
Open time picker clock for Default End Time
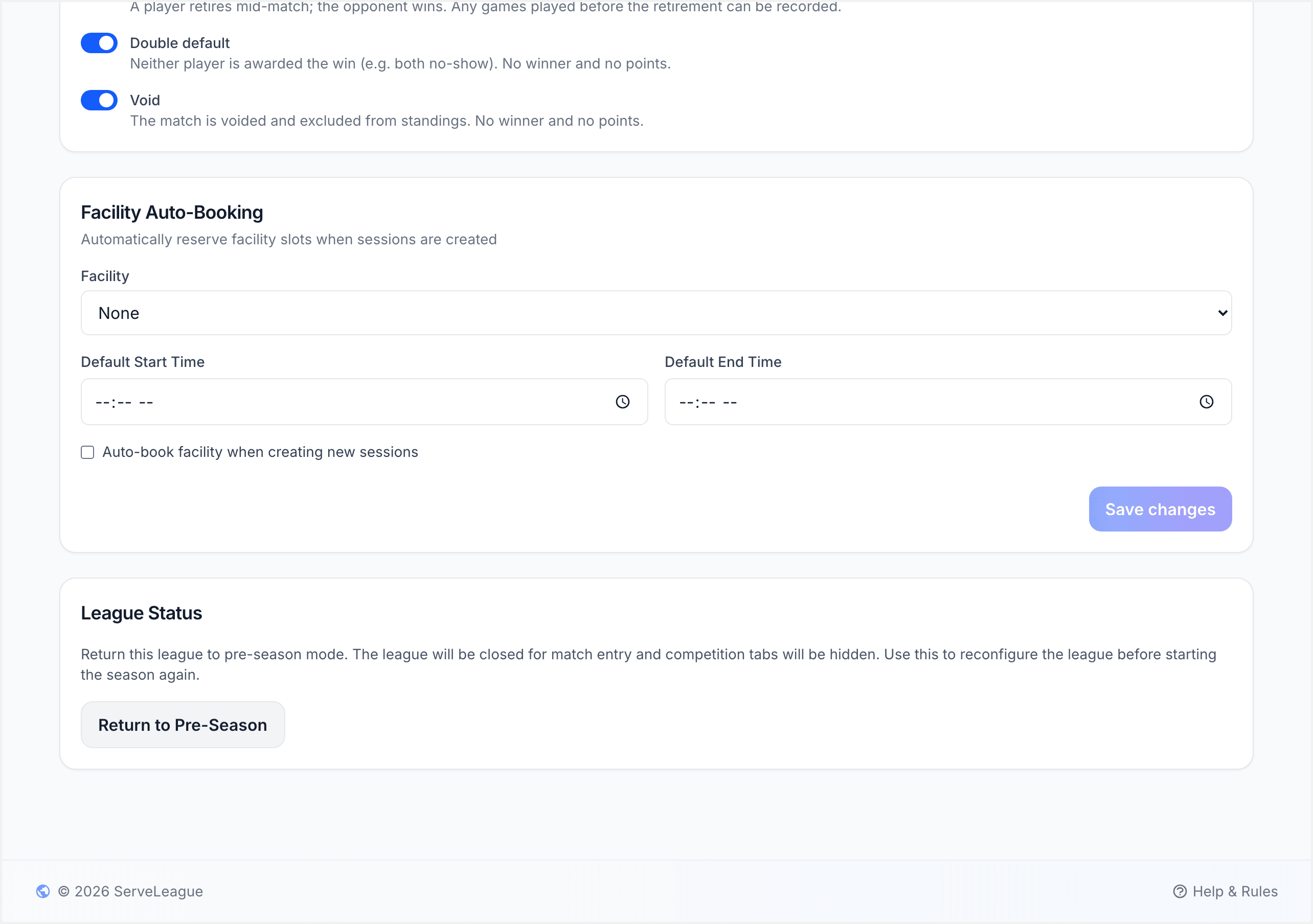pos(1207,402)
